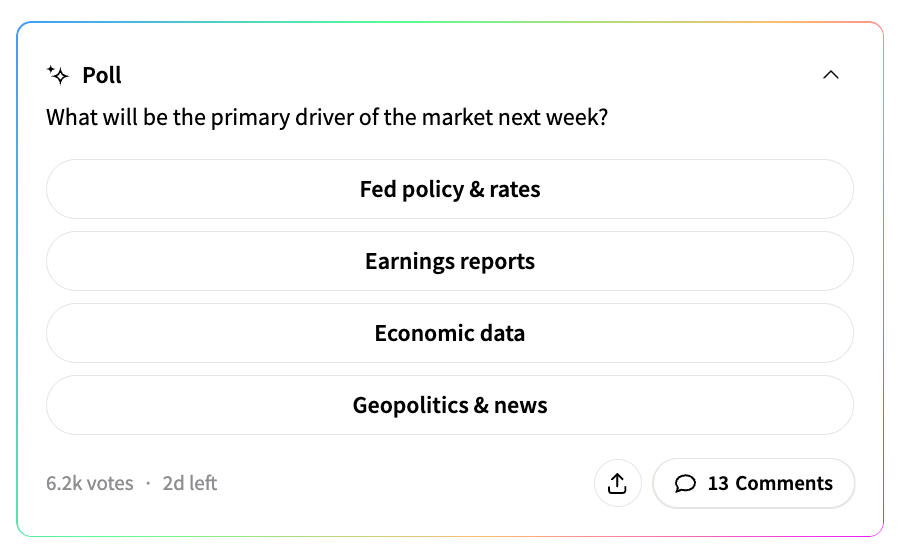Select the Earnings reports option
The width and height of the screenshot is (910, 552).
tap(450, 261)
